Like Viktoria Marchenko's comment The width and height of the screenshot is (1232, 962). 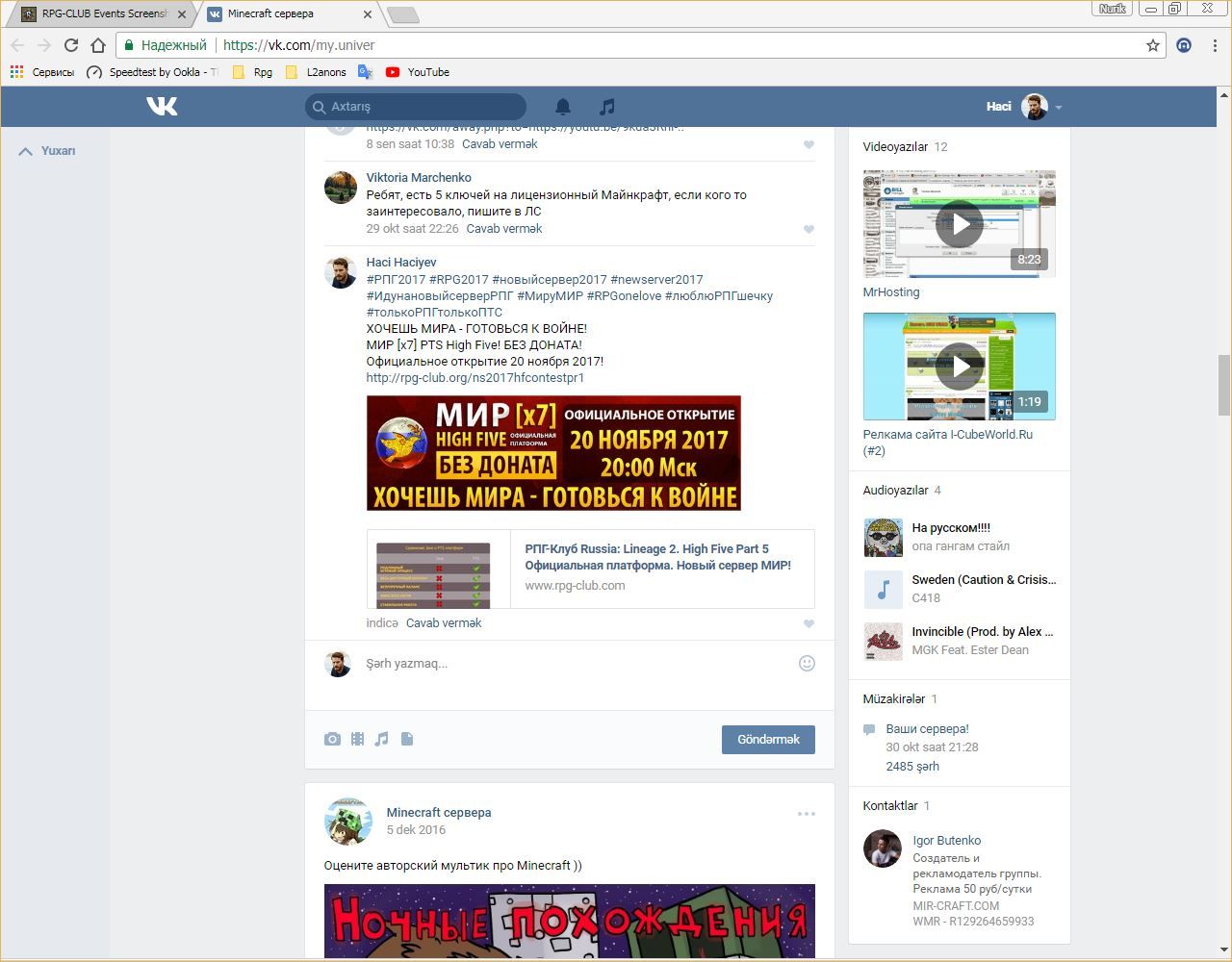point(808,229)
